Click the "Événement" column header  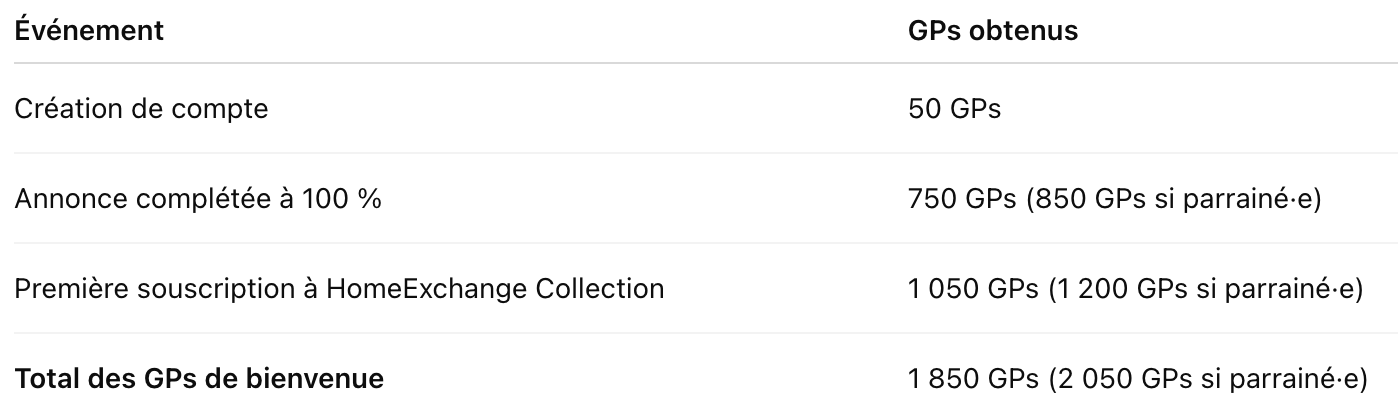coord(88,31)
